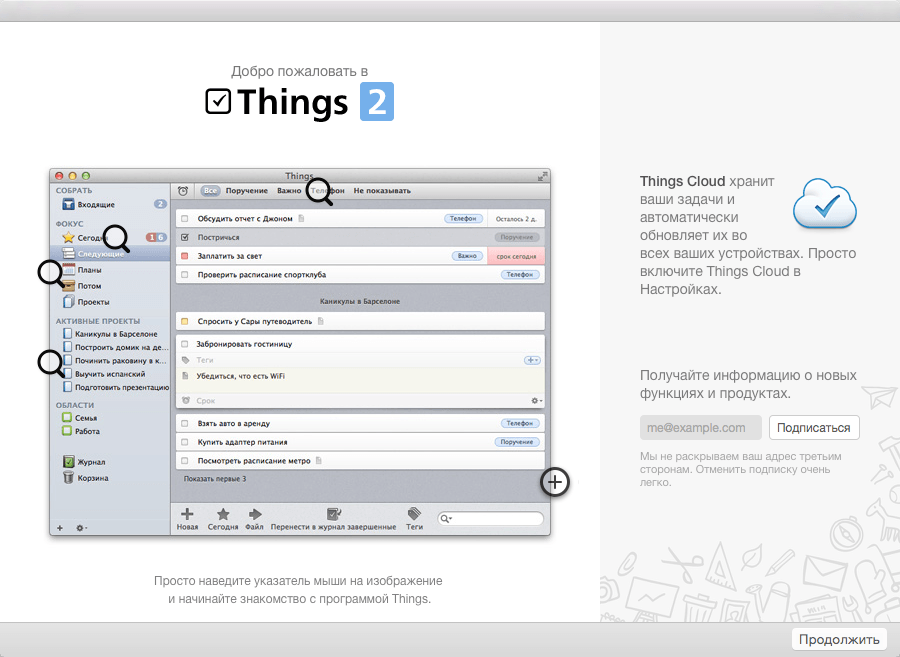Toggle the yellow checkbox for Спросить у Сары путеводитель

pyautogui.click(x=185, y=321)
